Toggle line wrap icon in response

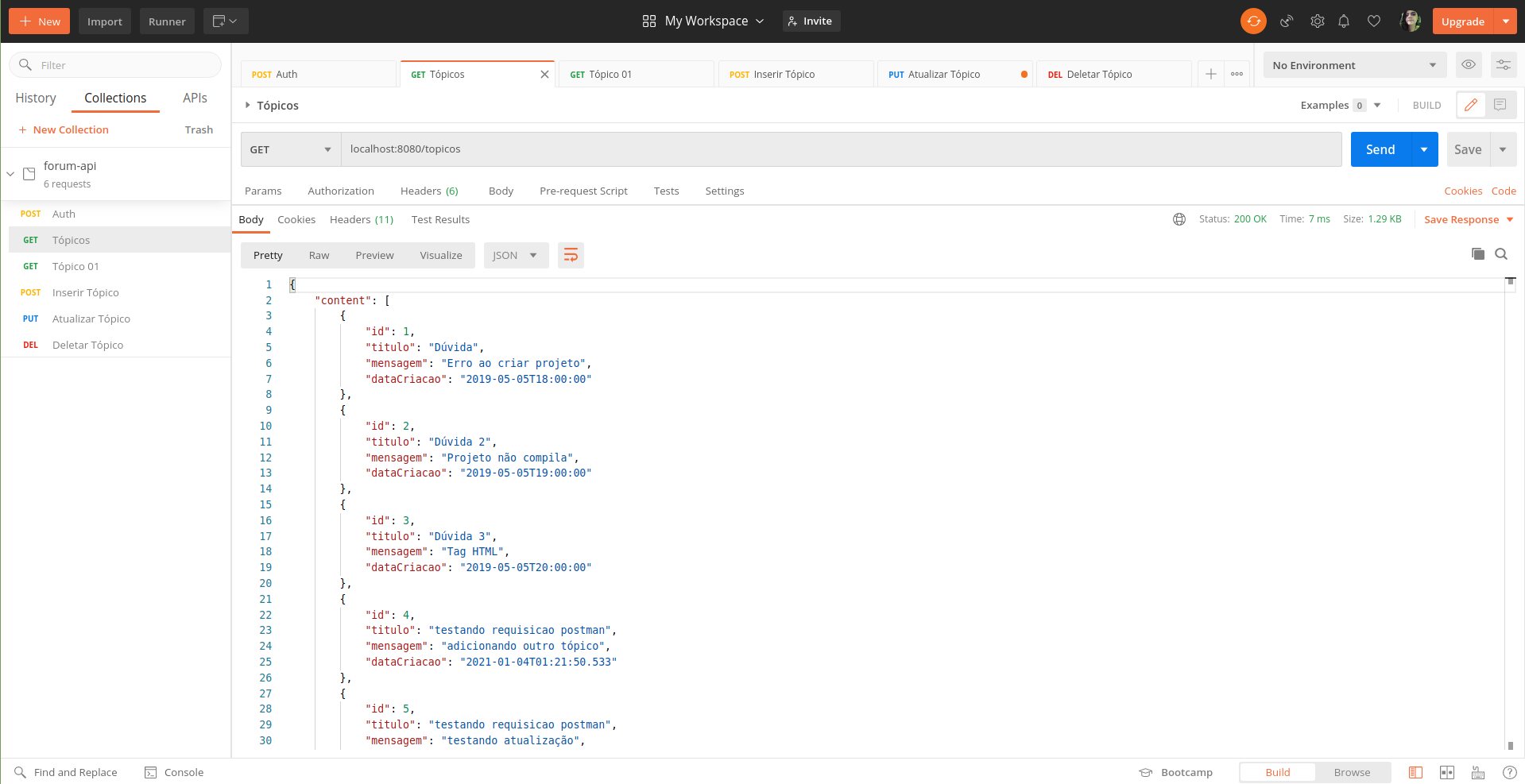(x=571, y=255)
